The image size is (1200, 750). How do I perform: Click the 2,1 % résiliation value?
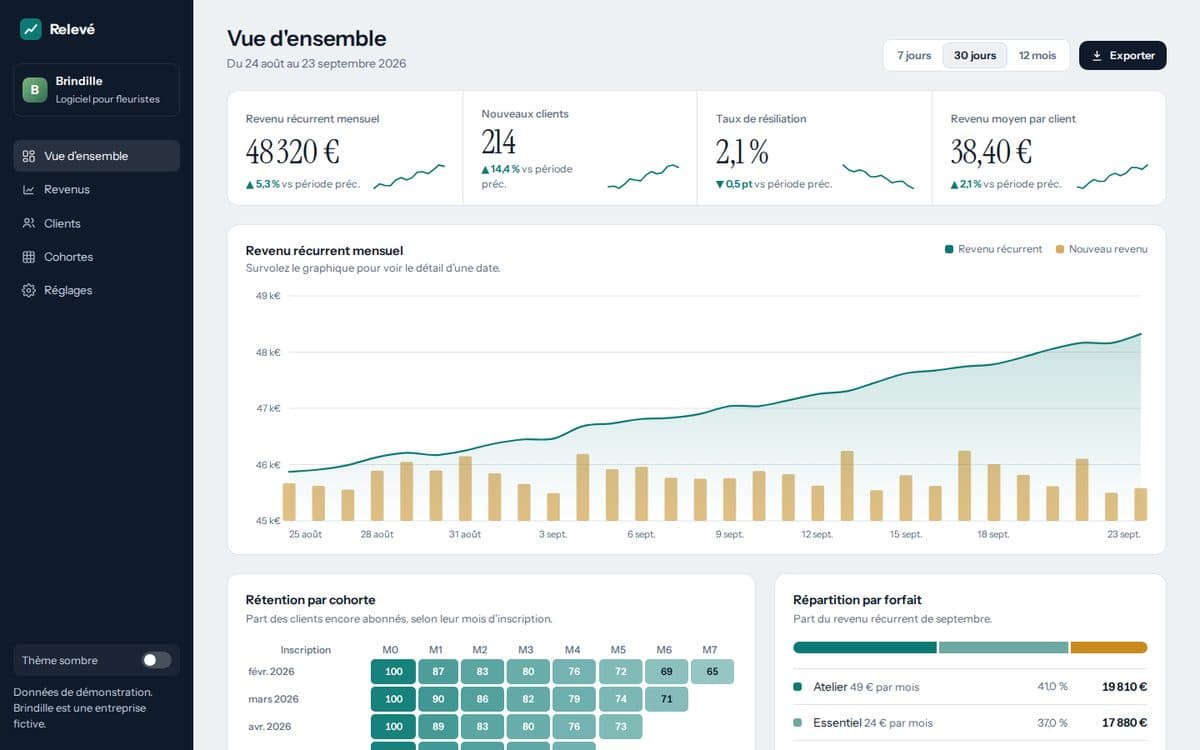pyautogui.click(x=742, y=152)
